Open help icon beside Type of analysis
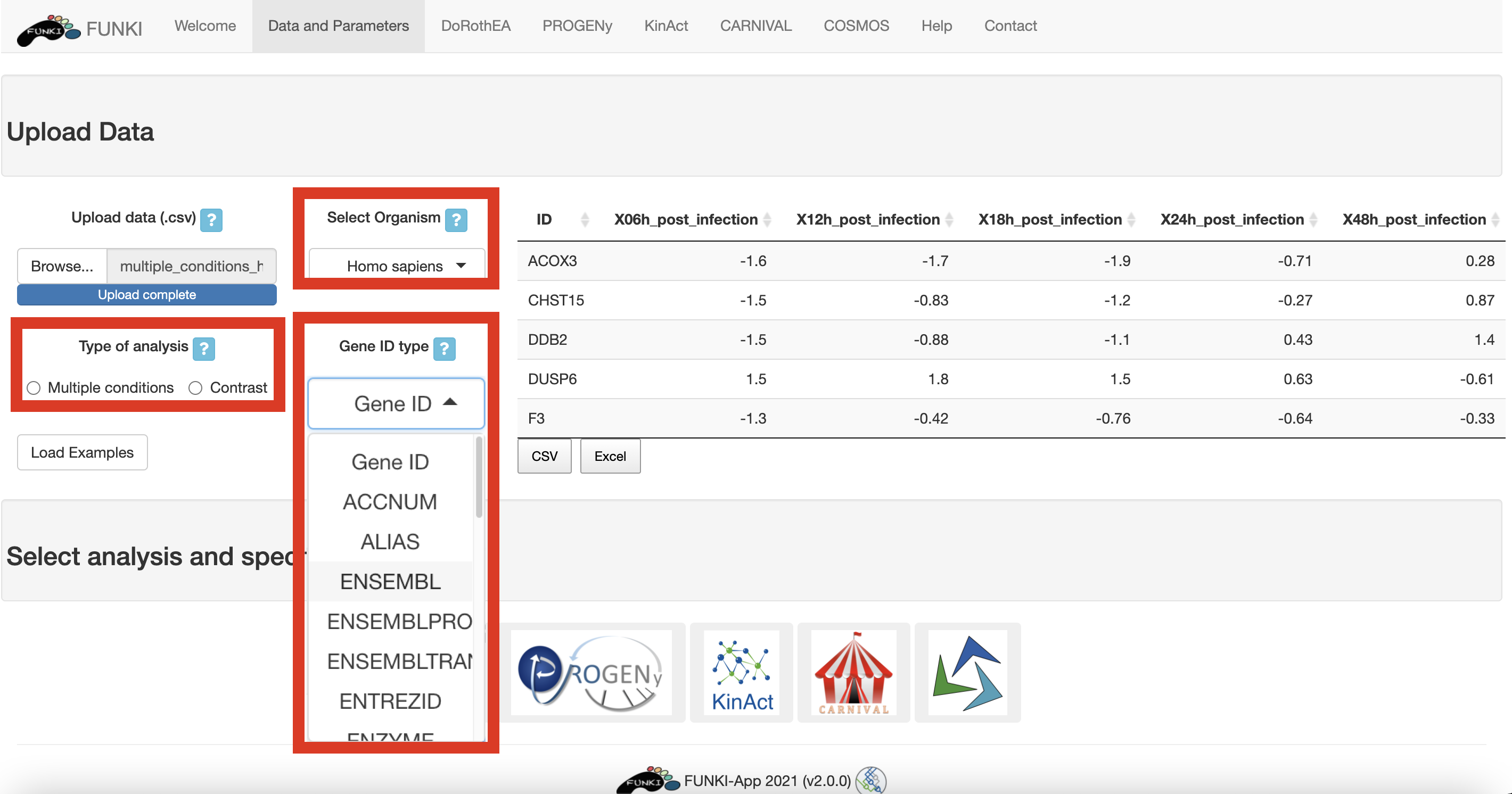 pyautogui.click(x=204, y=349)
